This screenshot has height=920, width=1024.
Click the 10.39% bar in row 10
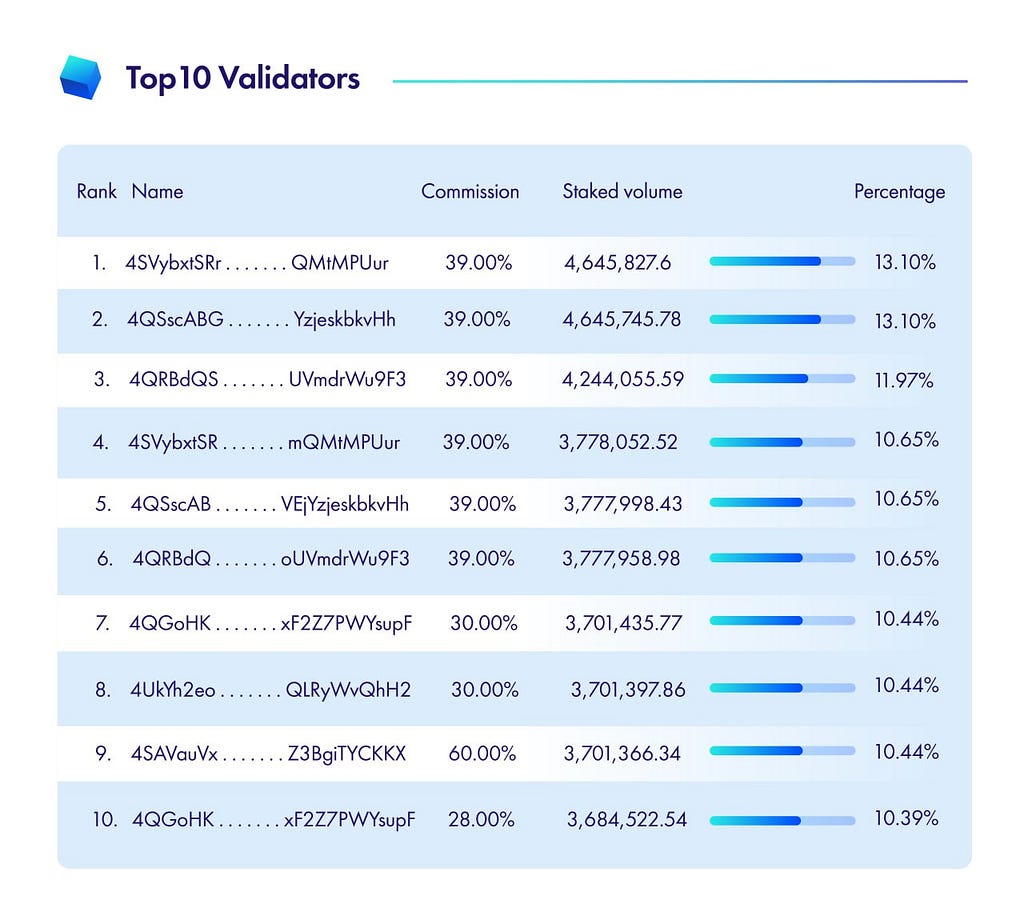click(782, 821)
